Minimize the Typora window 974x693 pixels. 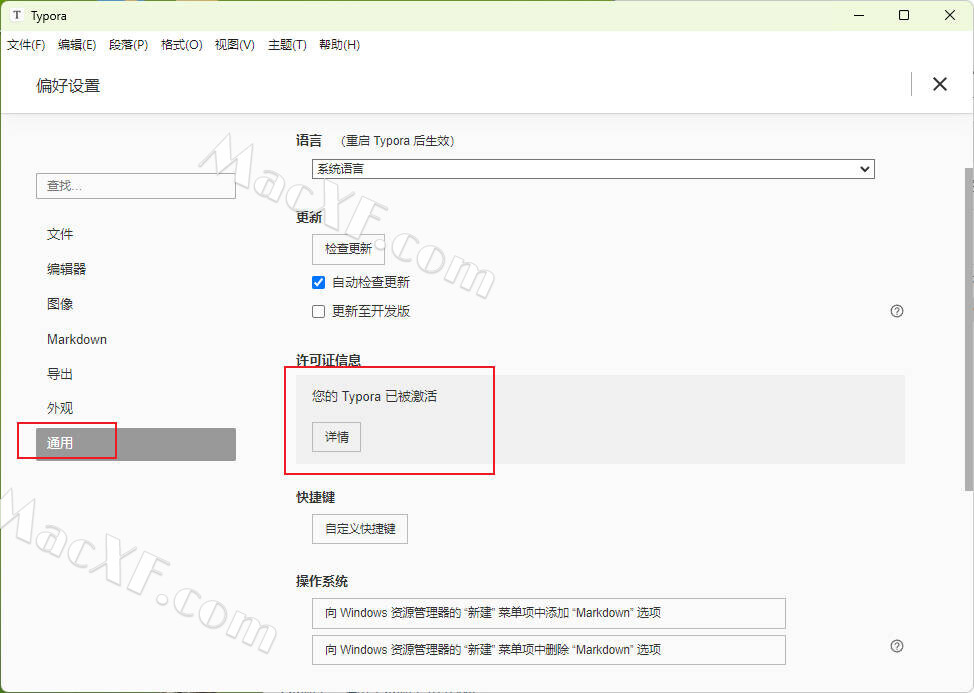pos(859,16)
